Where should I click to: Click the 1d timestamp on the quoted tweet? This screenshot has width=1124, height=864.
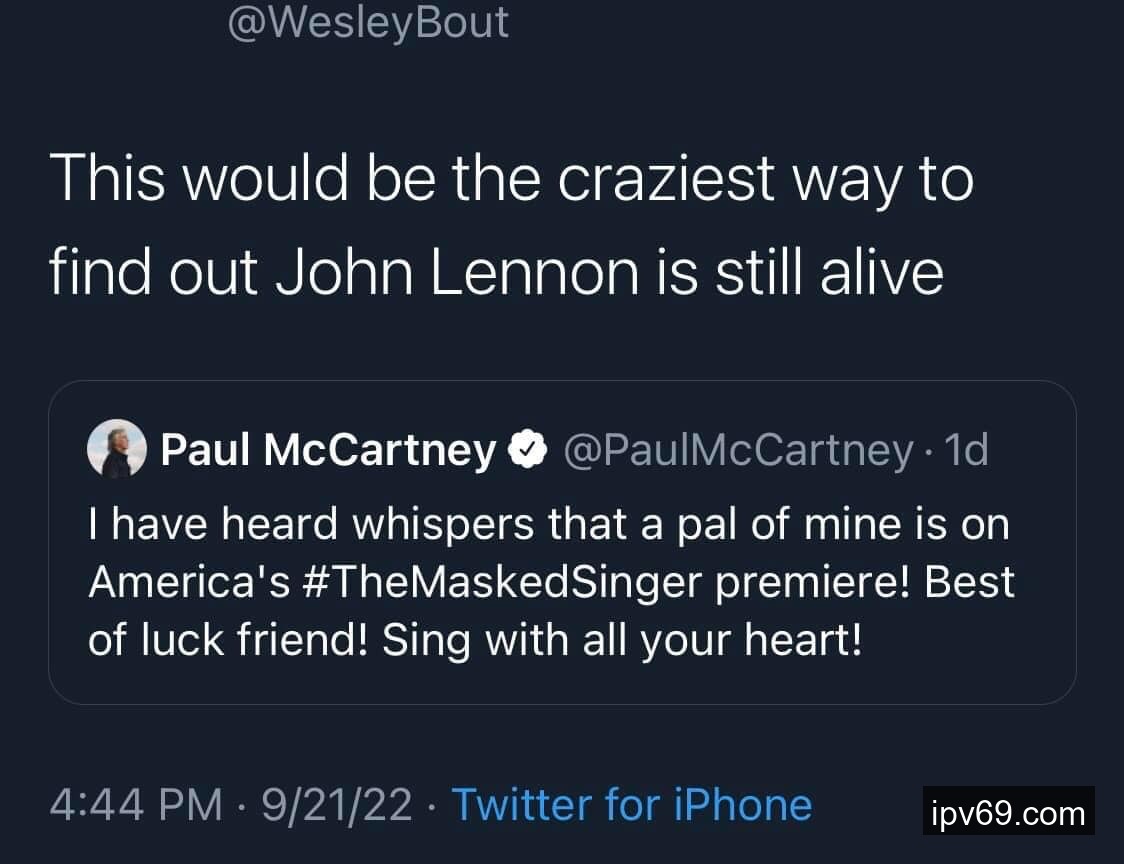point(966,452)
